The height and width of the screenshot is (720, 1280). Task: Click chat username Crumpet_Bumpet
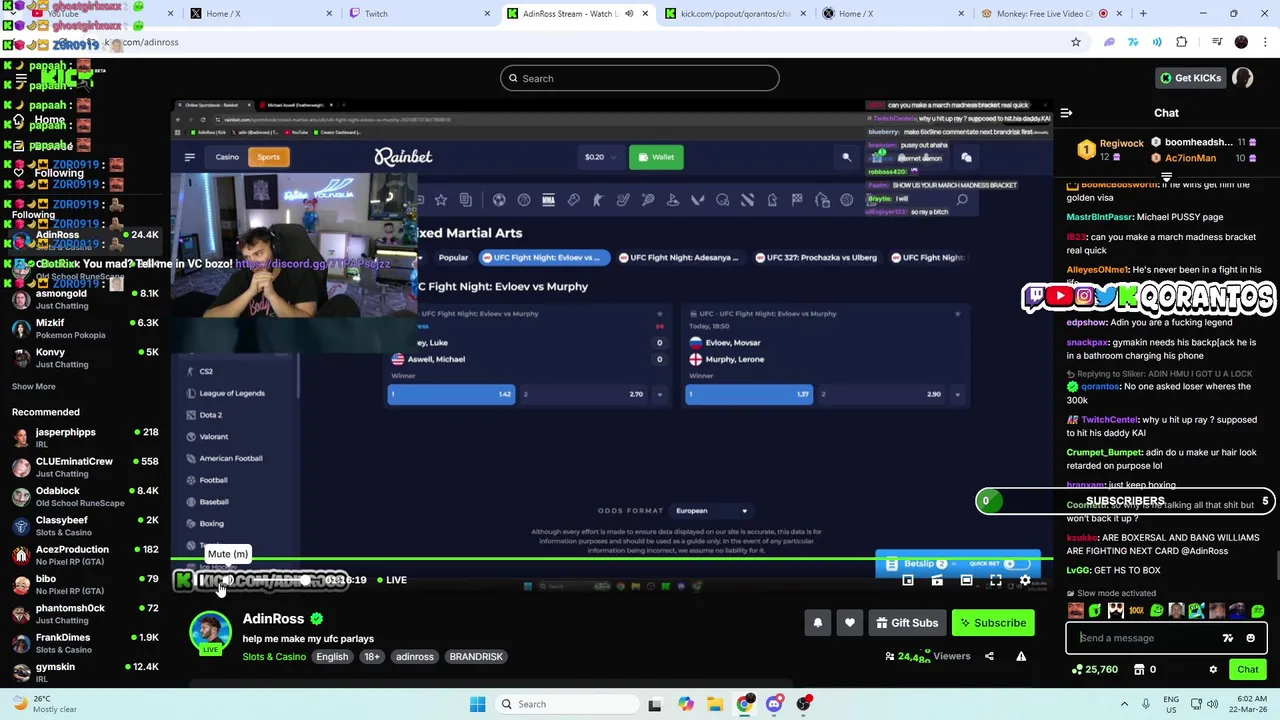tap(1104, 452)
